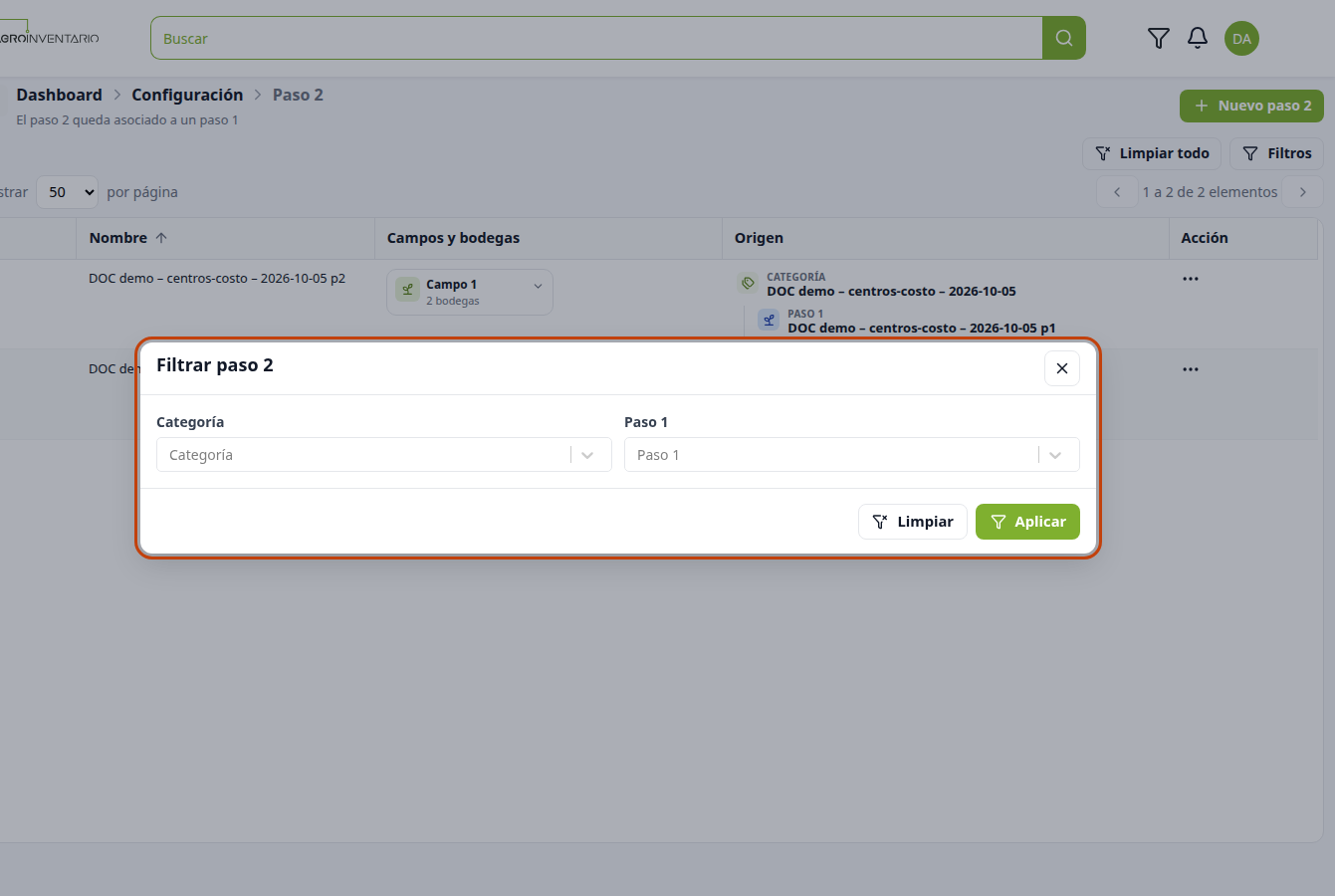The image size is (1335, 896).
Task: Click the search magnifier icon button
Action: [x=1063, y=38]
